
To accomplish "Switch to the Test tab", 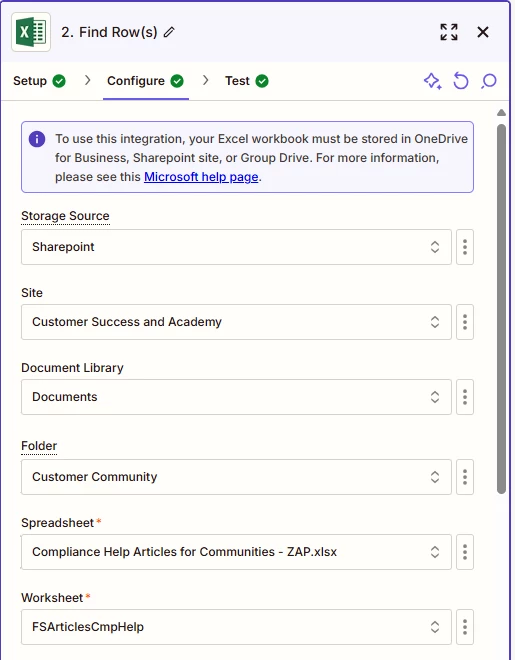I will tap(247, 81).
